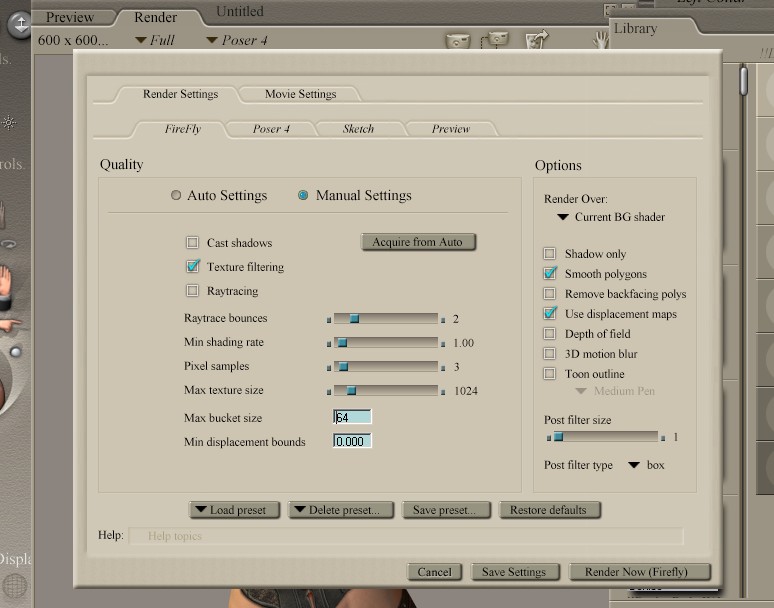Click the pan hand icon near Library
The width and height of the screenshot is (774, 608).
tap(600, 40)
